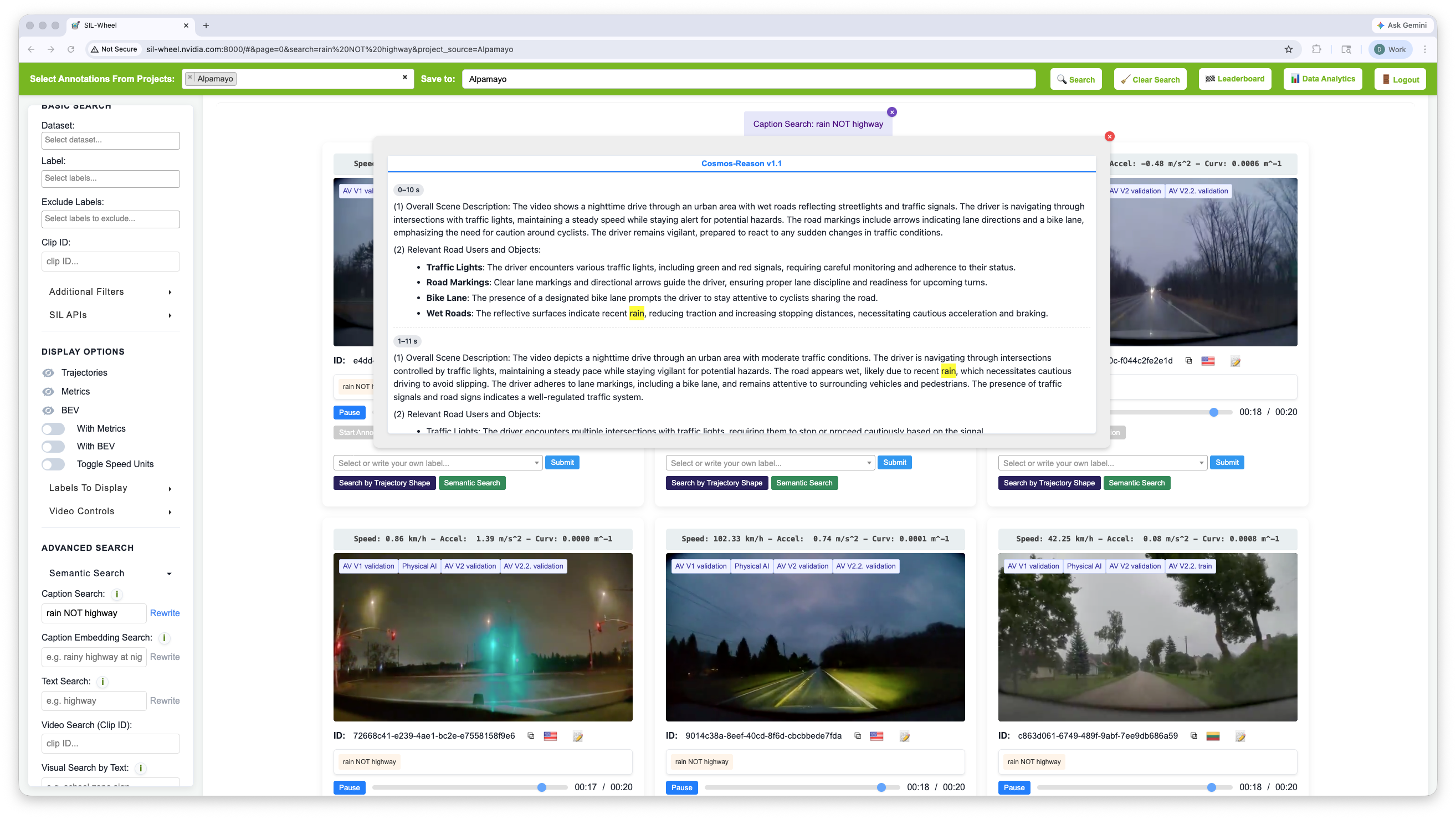Image resolution: width=1456 pixels, height=819 pixels.
Task: Click the US flag beside clip 9014c38a
Action: pos(876,736)
